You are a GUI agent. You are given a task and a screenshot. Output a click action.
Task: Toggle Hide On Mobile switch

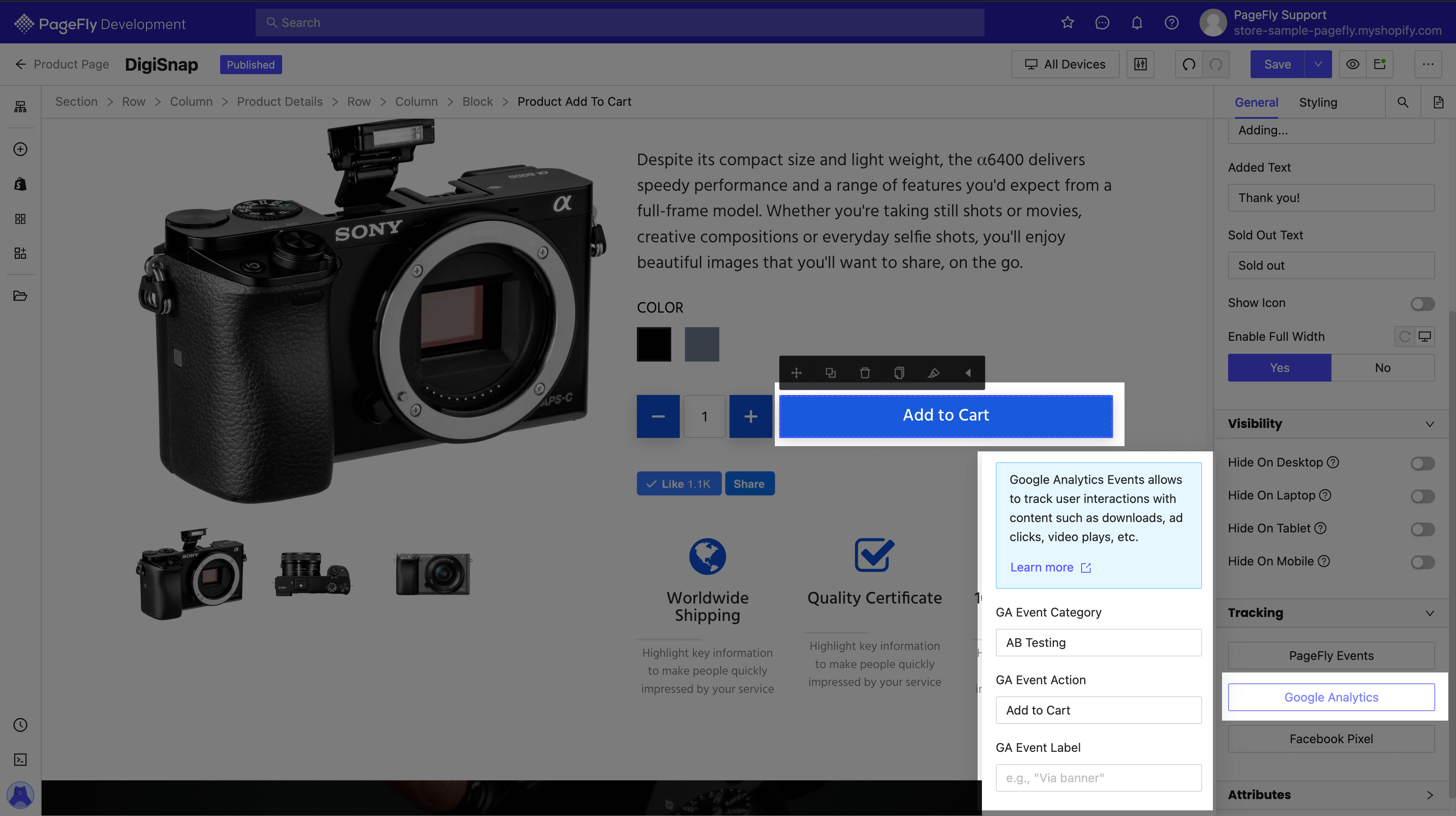1423,562
